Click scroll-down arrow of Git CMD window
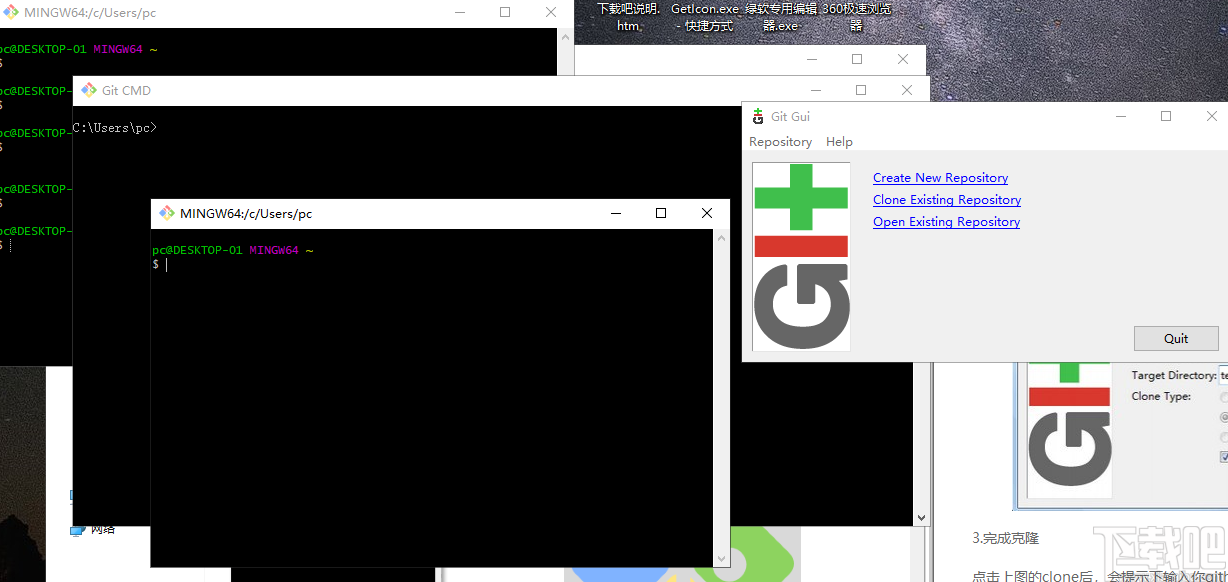The height and width of the screenshot is (582, 1228). click(x=921, y=518)
